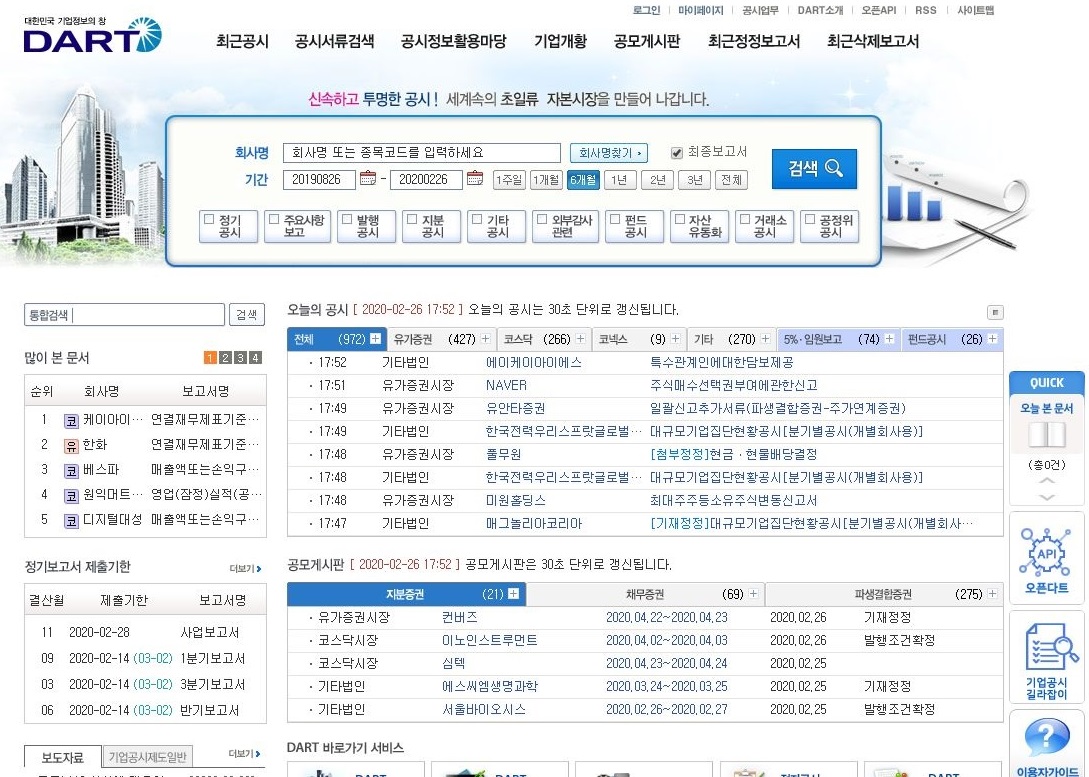Open 로그인 link in top bar
The height and width of the screenshot is (777, 1089).
[647, 10]
